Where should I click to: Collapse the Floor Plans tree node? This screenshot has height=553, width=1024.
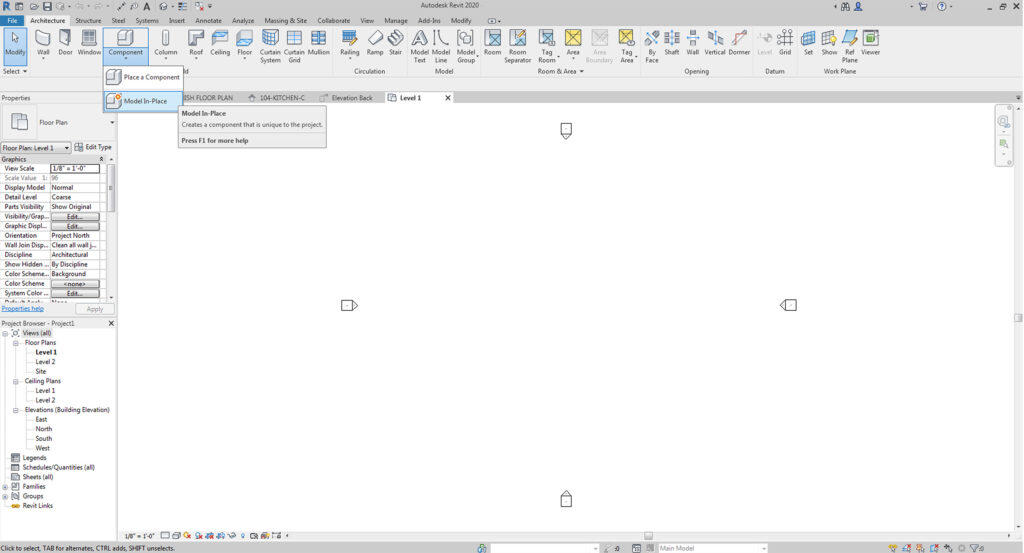pos(16,343)
